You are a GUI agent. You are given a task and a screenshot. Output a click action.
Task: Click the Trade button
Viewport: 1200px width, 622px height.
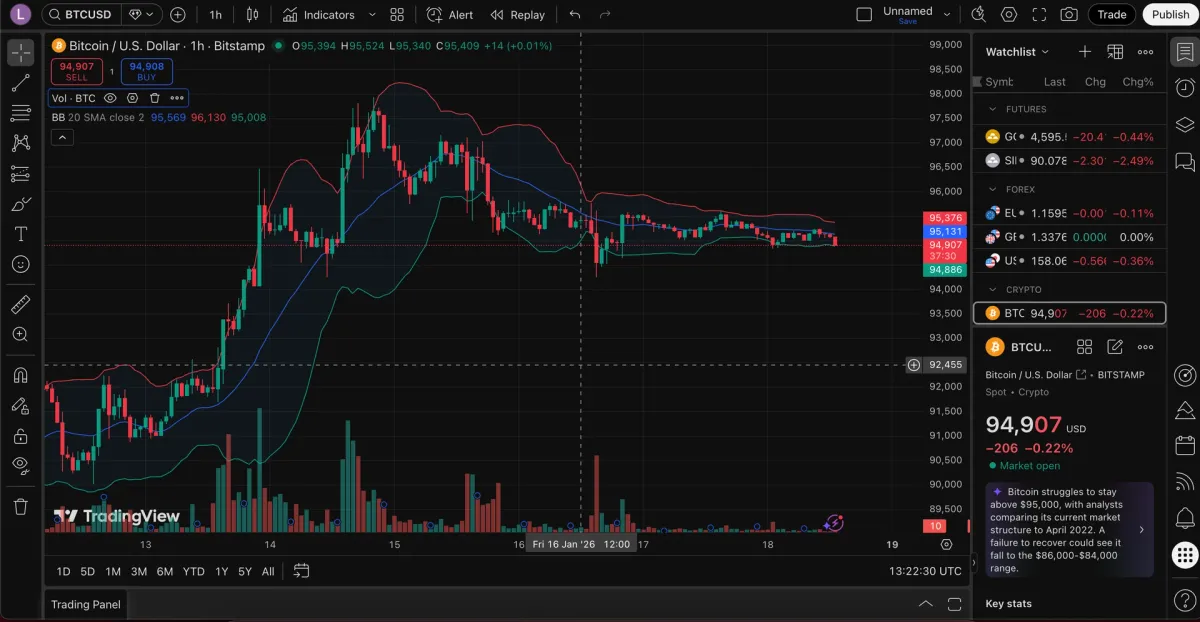(x=1112, y=15)
